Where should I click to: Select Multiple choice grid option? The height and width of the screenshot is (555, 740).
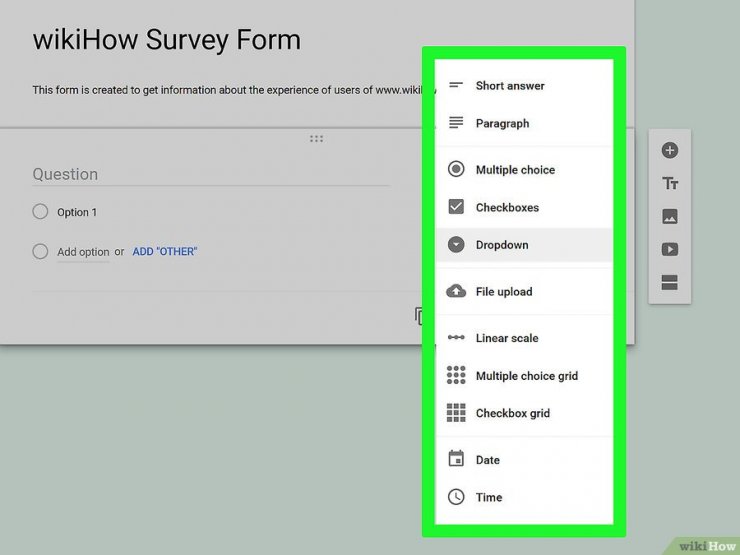[x=524, y=376]
